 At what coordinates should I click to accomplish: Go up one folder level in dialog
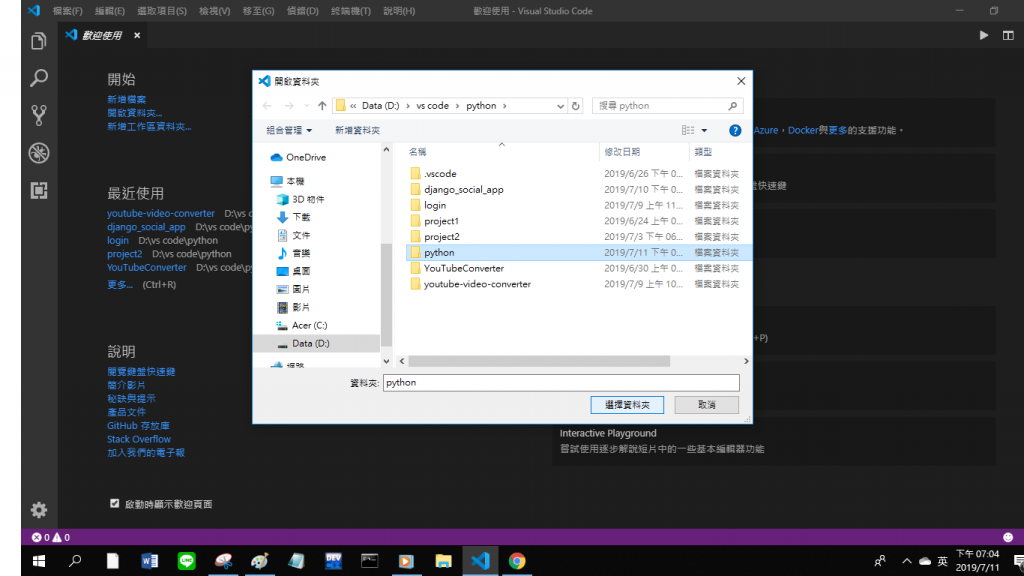(x=322, y=106)
